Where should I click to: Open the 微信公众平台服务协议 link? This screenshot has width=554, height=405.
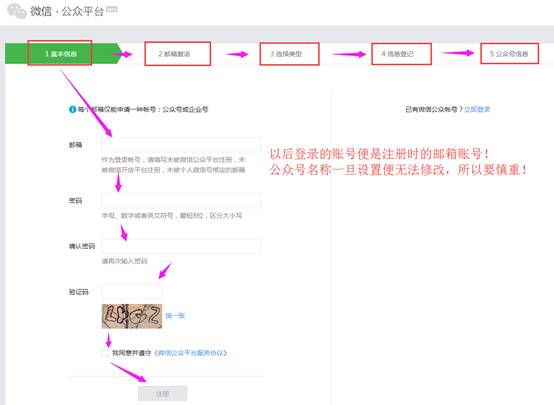point(190,353)
